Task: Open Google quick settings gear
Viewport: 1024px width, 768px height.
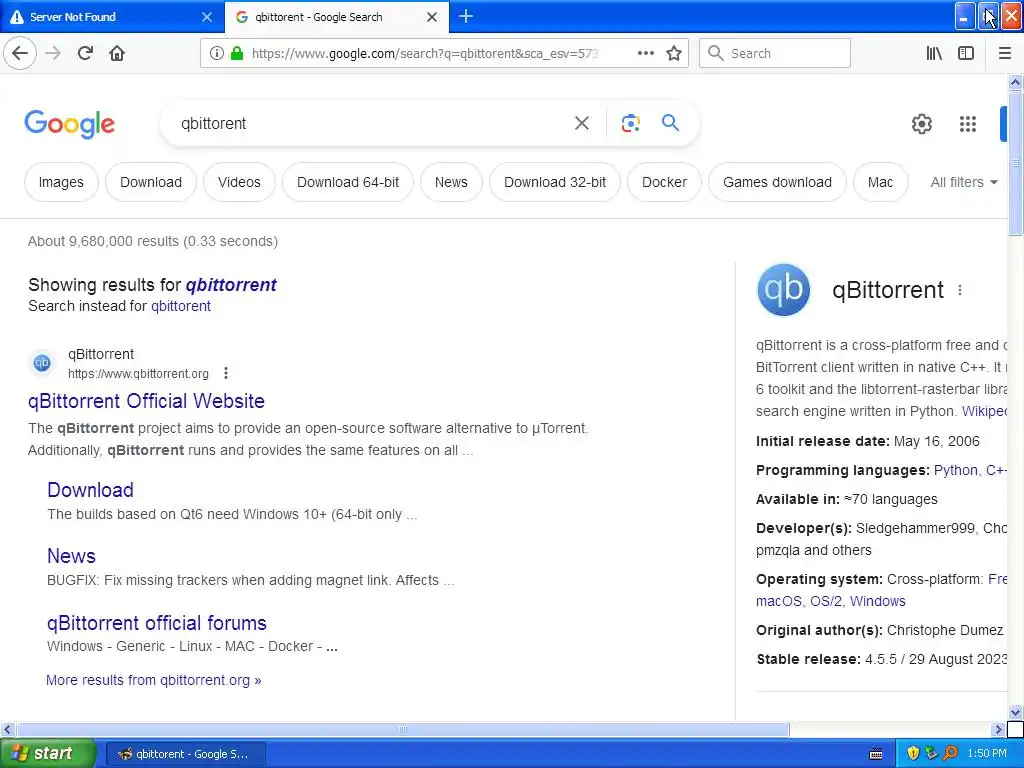Action: click(x=921, y=123)
